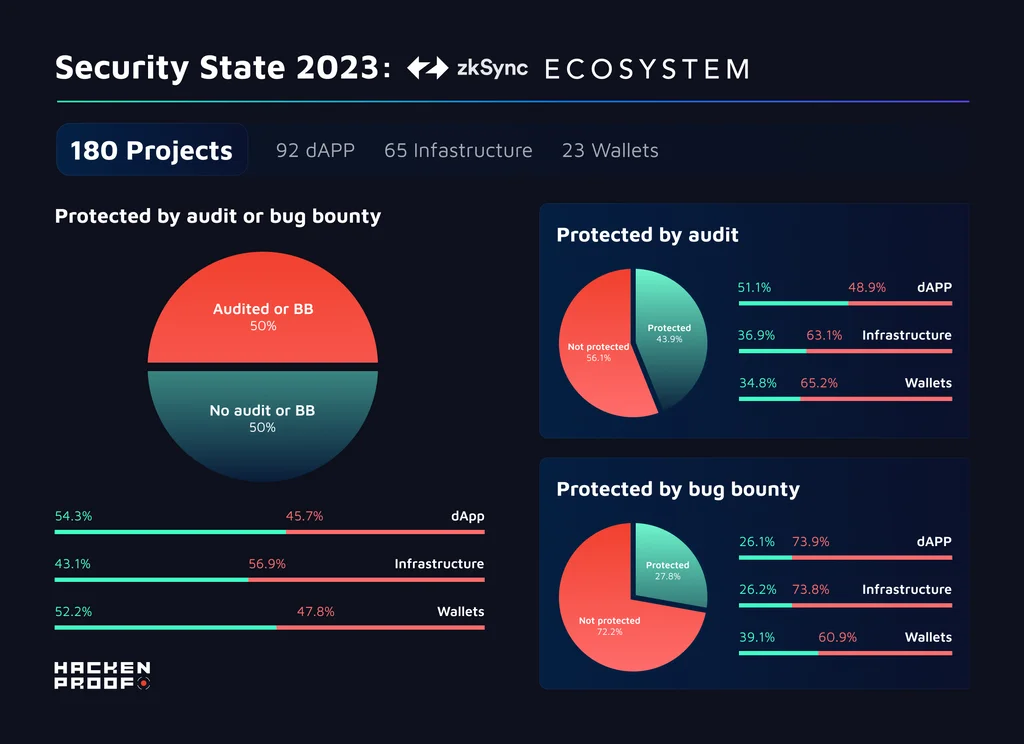Click the zkSync double-arrow logo icon
Screen dimensions: 1024x744
(428, 68)
